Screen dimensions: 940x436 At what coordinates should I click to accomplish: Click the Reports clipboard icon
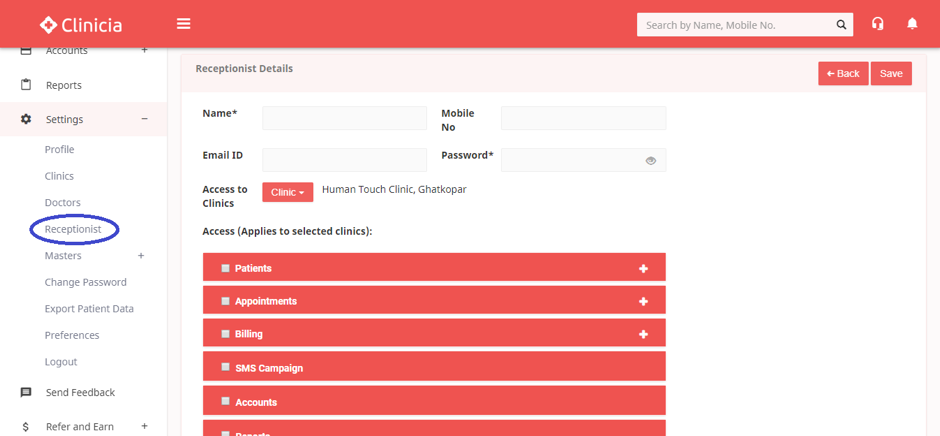click(26, 85)
